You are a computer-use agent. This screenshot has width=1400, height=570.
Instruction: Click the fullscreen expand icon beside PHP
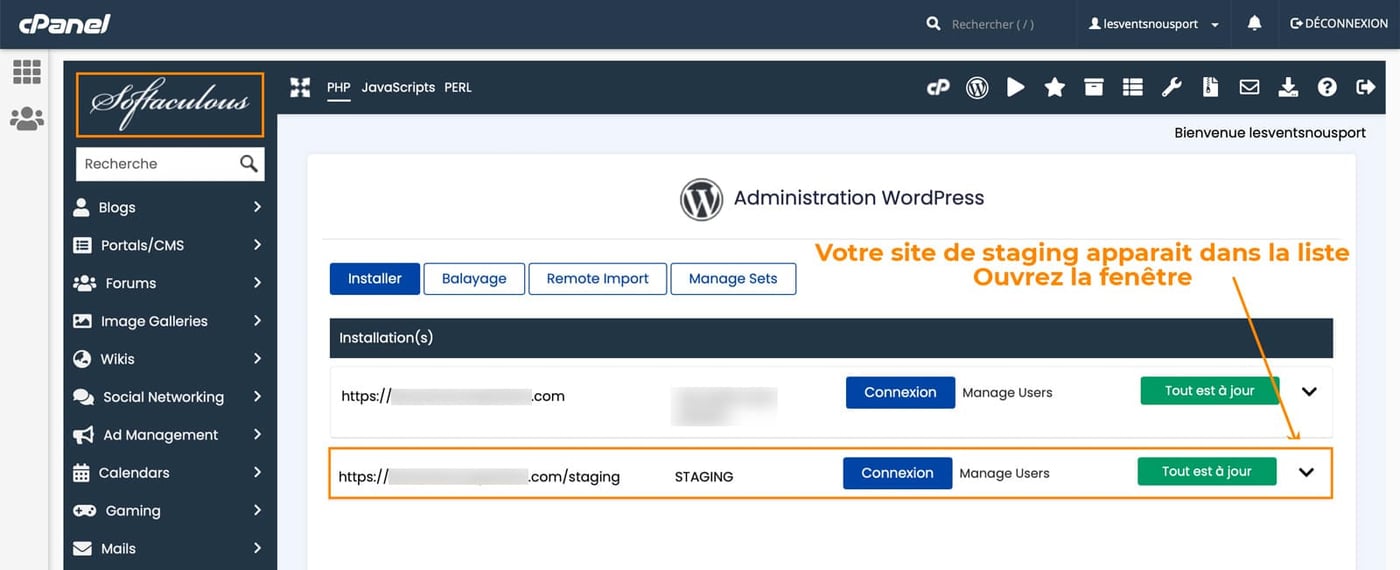pyautogui.click(x=300, y=87)
